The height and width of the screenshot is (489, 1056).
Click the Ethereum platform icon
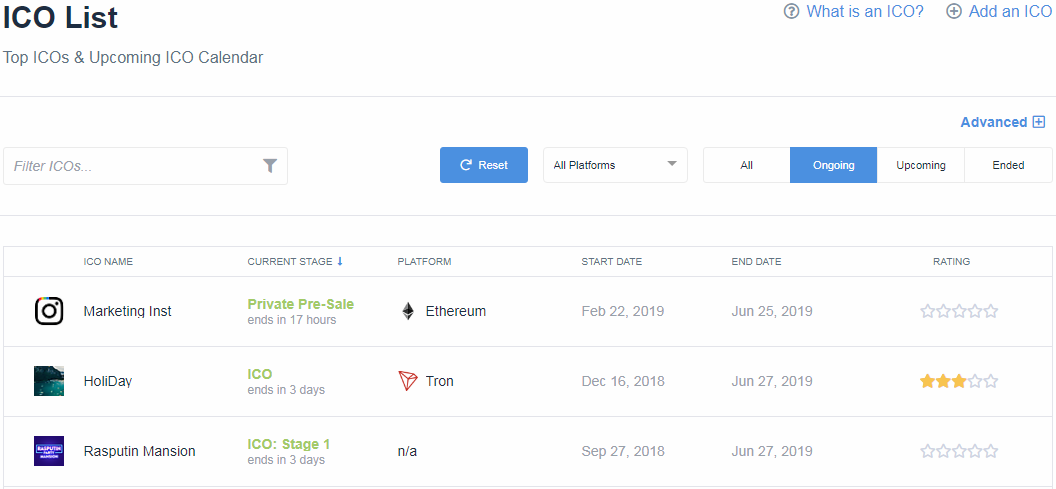click(x=408, y=311)
